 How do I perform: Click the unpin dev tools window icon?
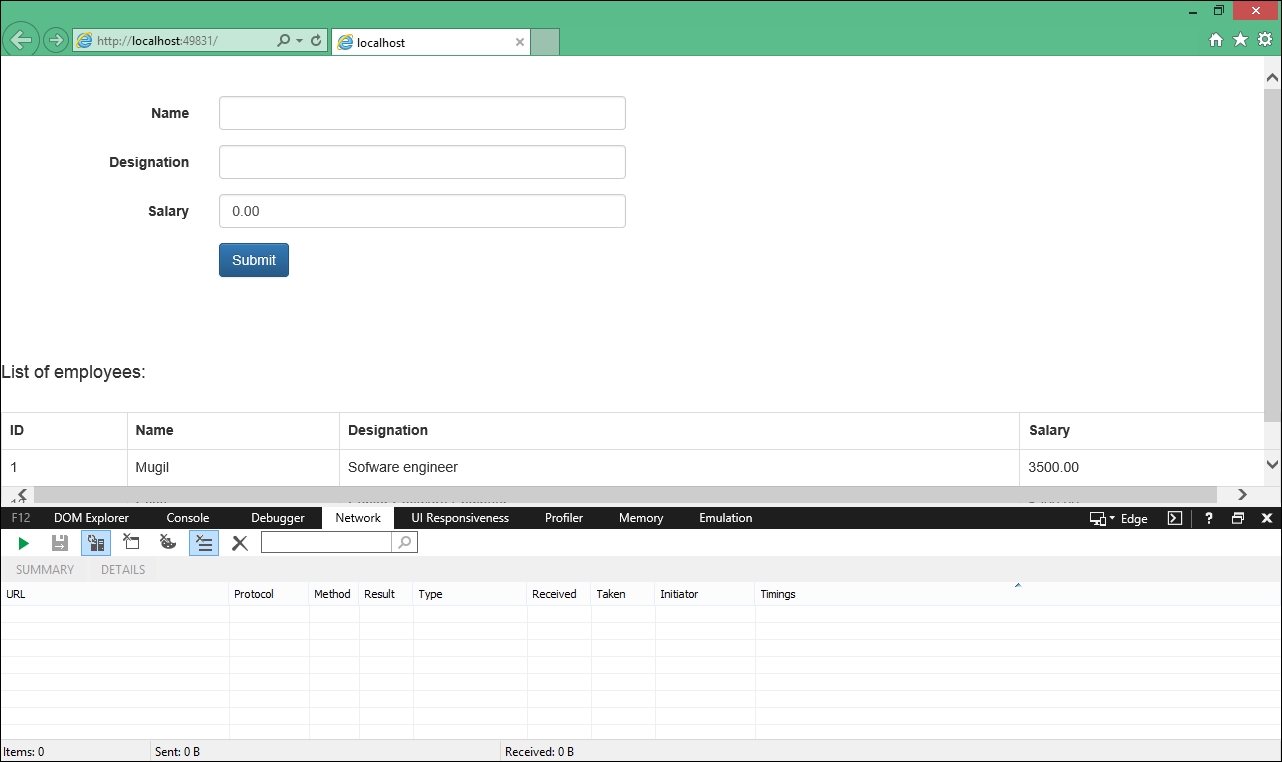1238,518
